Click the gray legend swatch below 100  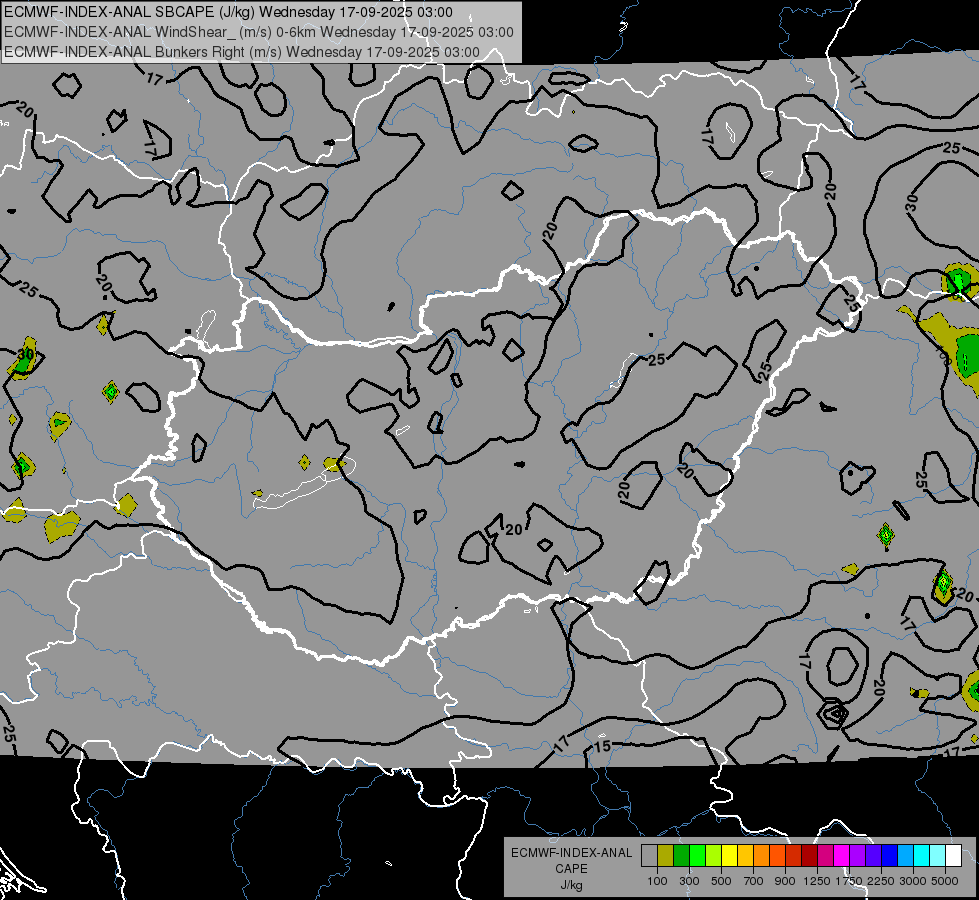[x=649, y=856]
